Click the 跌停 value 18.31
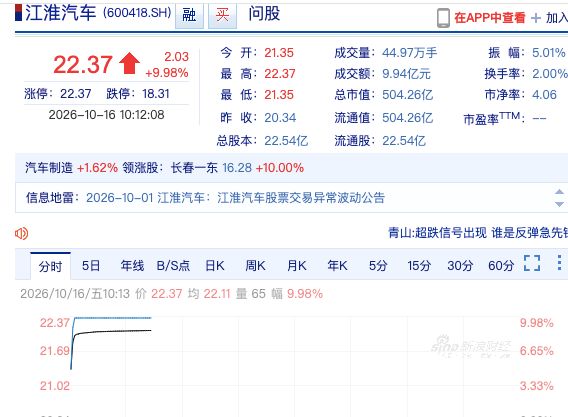 156,94
